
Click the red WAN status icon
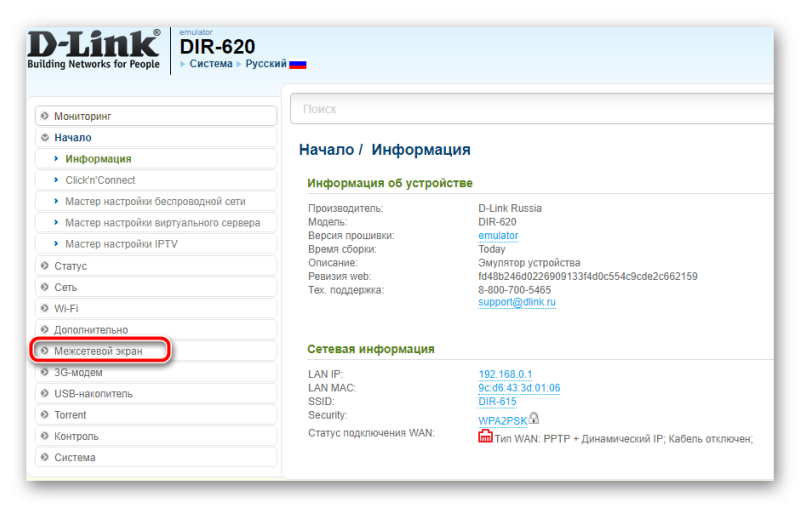485,436
